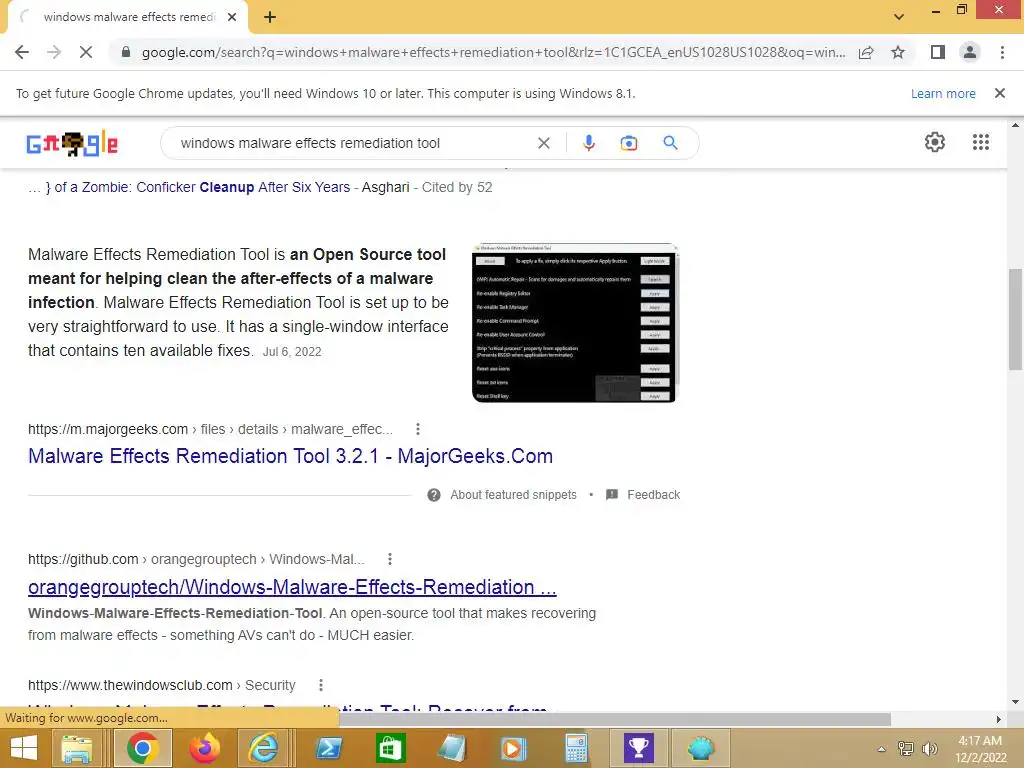
Task: Open Google quick settings gear
Action: 935,142
